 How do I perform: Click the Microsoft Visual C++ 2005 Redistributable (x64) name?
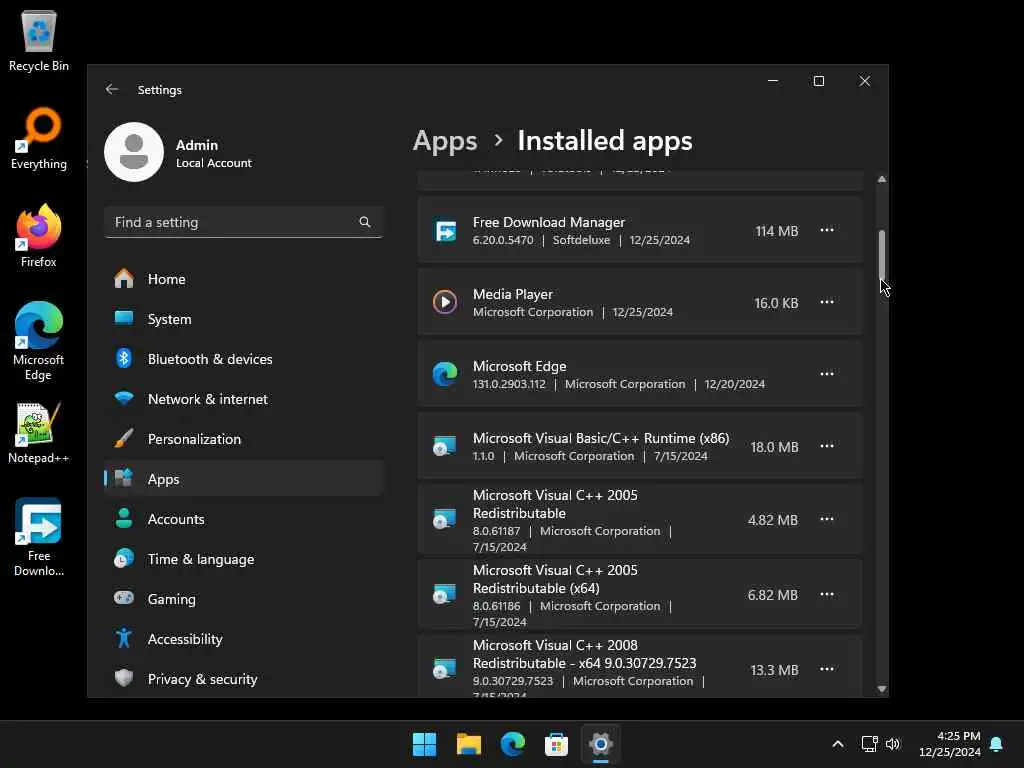[x=555, y=579]
